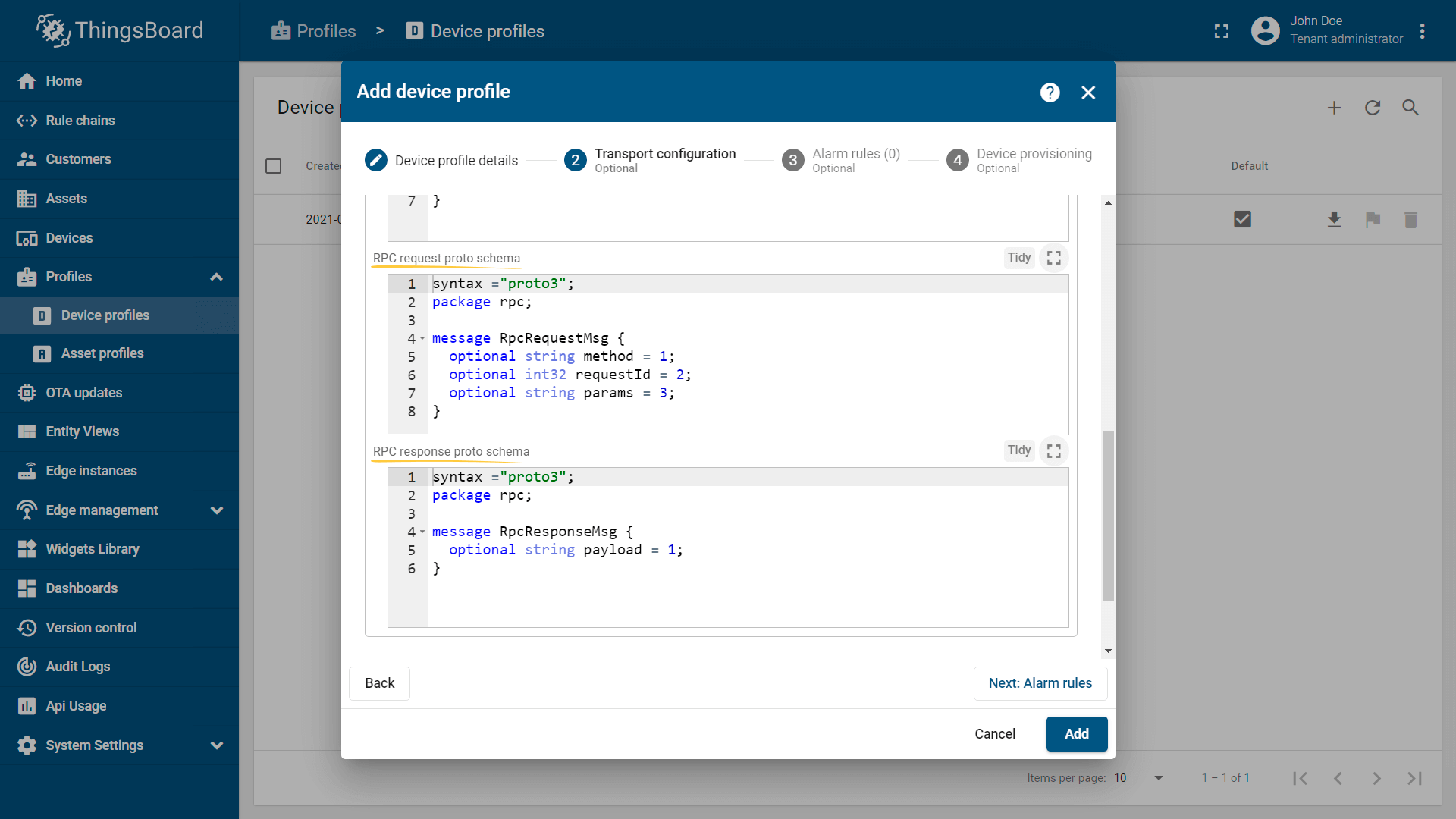Expand RPC response proto schema editor fullscreen
The image size is (1456, 819).
[x=1053, y=451]
